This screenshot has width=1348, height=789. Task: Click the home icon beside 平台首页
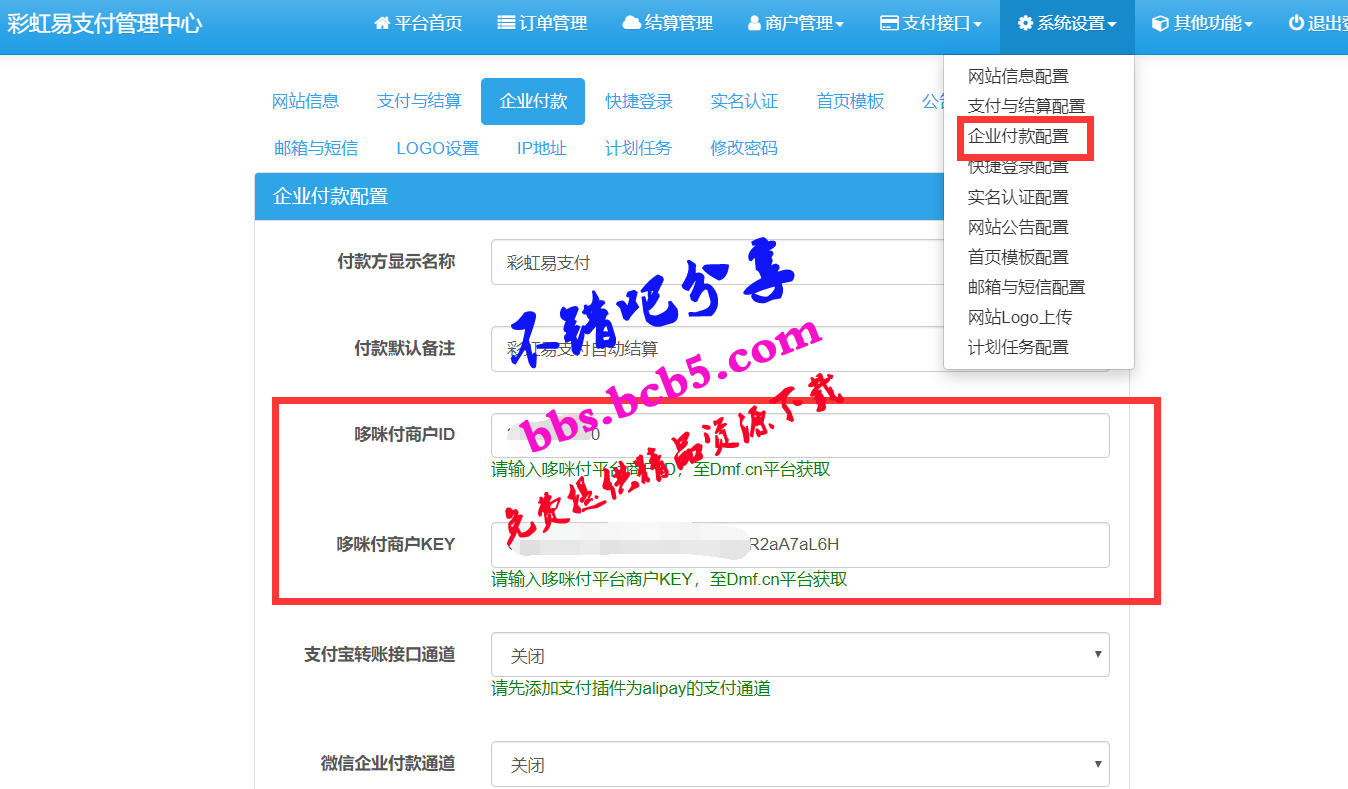382,23
